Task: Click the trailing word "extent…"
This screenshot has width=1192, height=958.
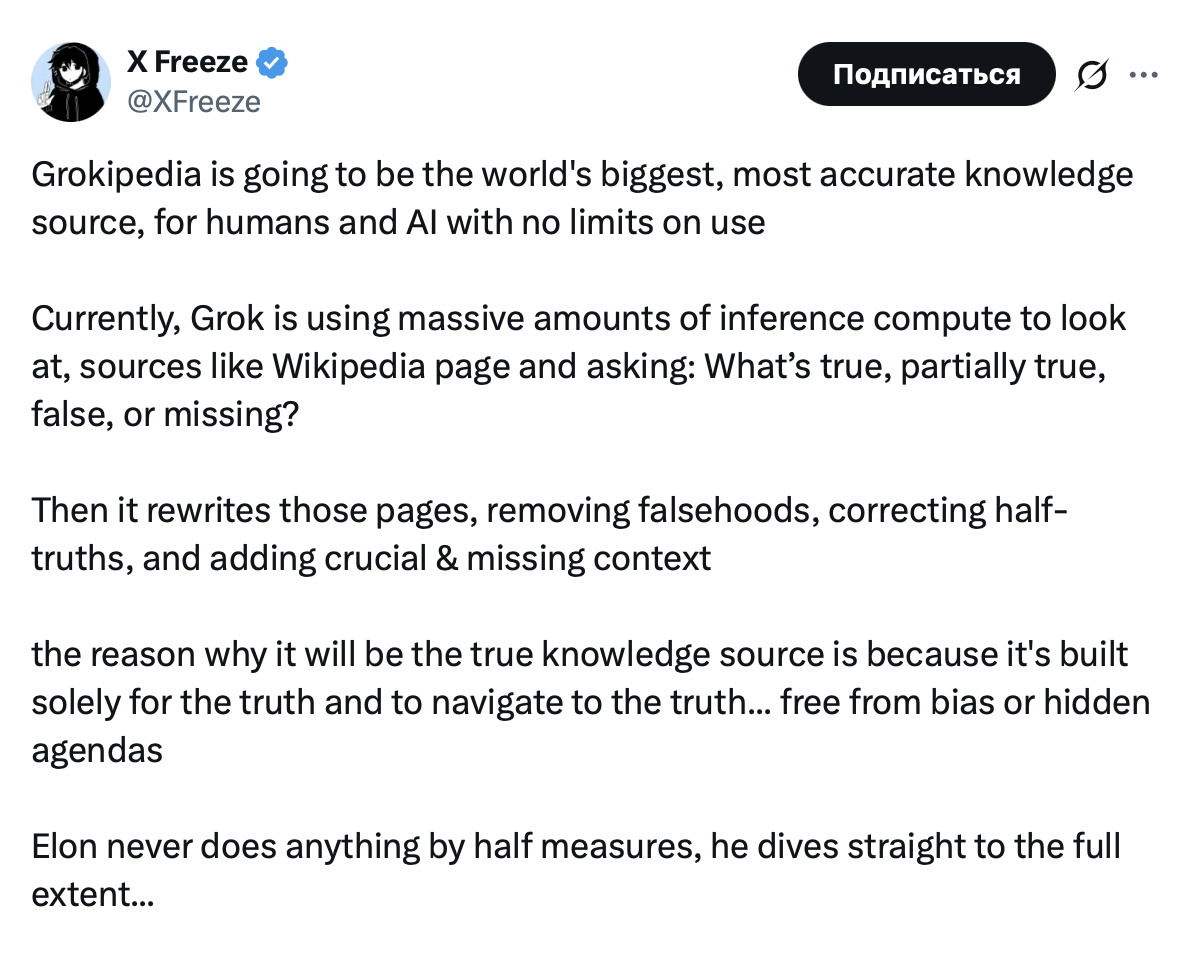Action: (x=93, y=893)
